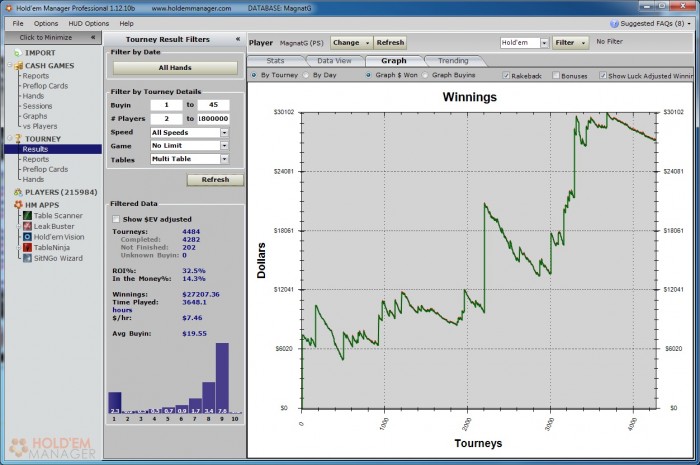Click the Hold'em Manager title bar icon
This screenshot has height=465, width=700.
click(x=8, y=8)
